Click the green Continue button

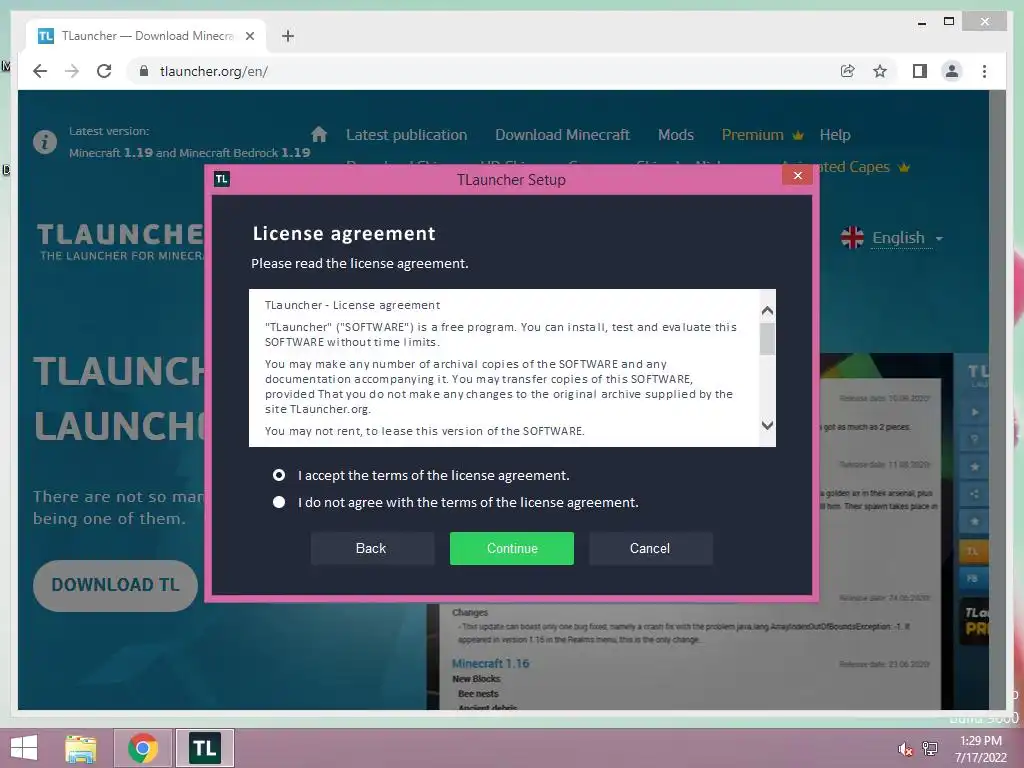(x=511, y=548)
